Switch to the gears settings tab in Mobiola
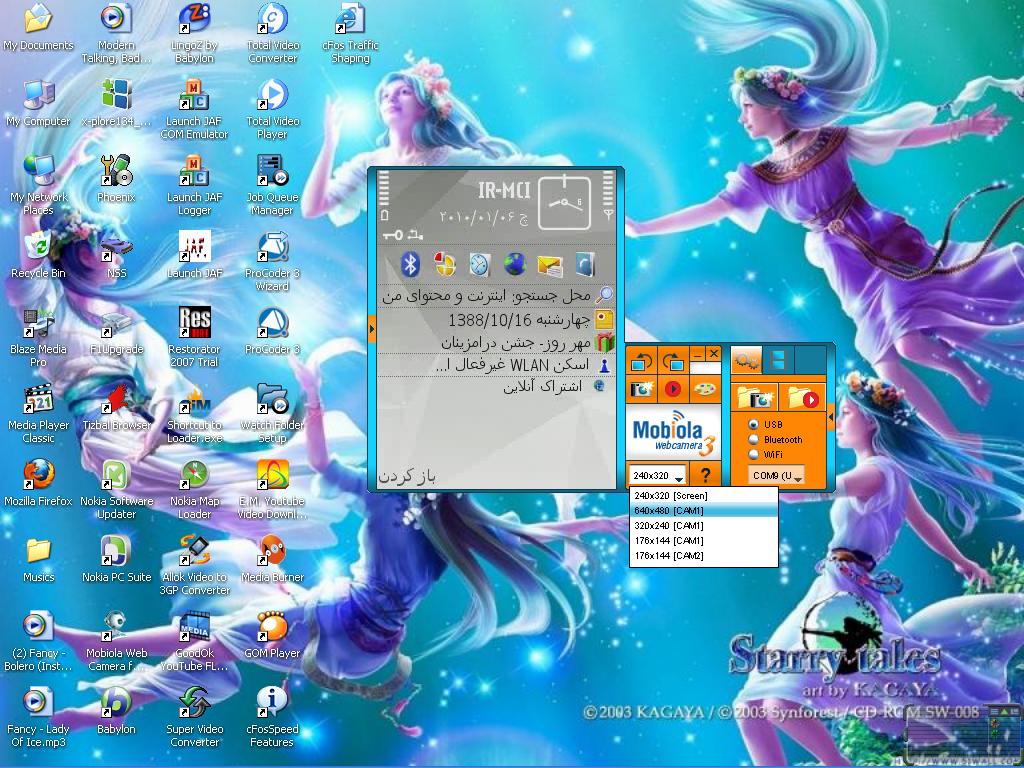The image size is (1024, 768). 746,360
